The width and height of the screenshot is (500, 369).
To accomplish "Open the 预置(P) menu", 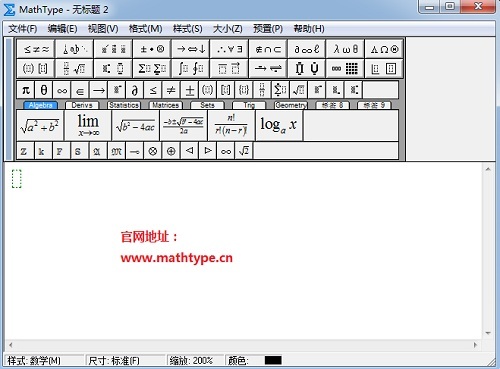I will pos(268,29).
